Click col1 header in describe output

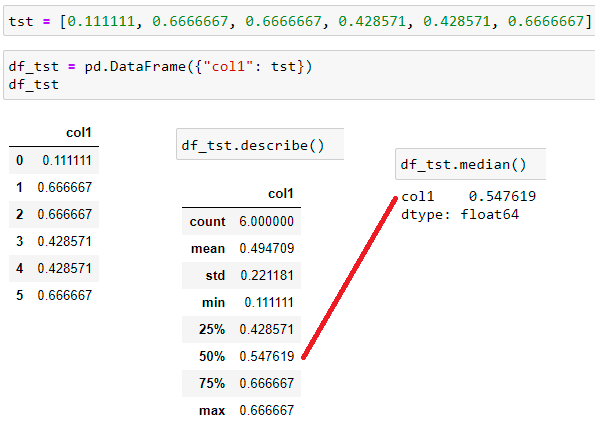point(281,194)
